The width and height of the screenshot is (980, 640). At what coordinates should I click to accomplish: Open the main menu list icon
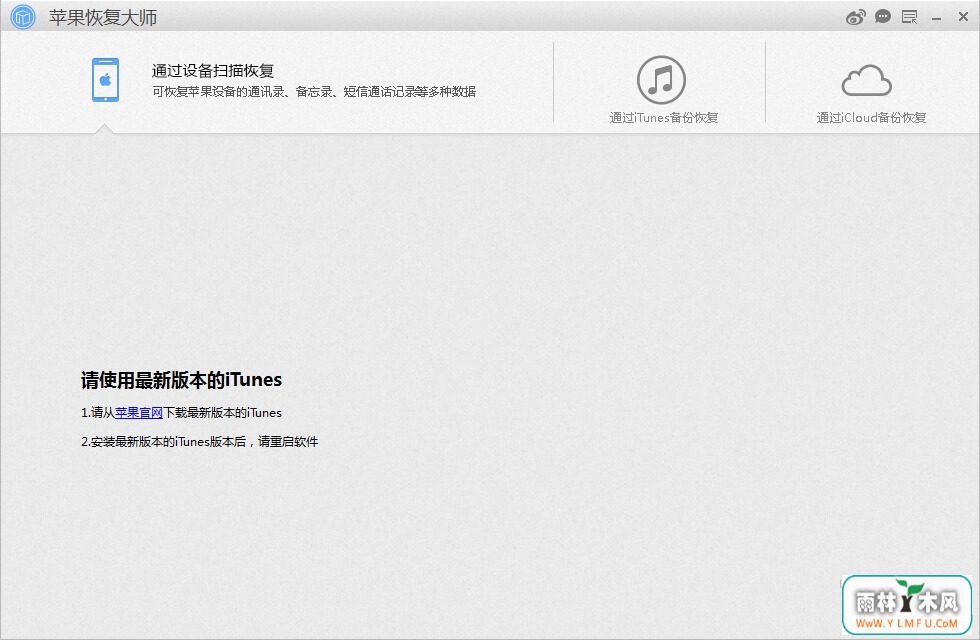[x=909, y=18]
